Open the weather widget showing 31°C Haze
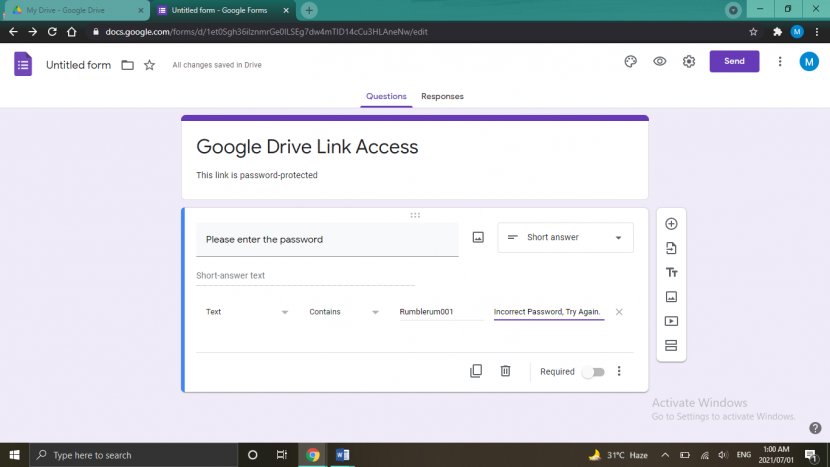The image size is (830, 467). [618, 455]
